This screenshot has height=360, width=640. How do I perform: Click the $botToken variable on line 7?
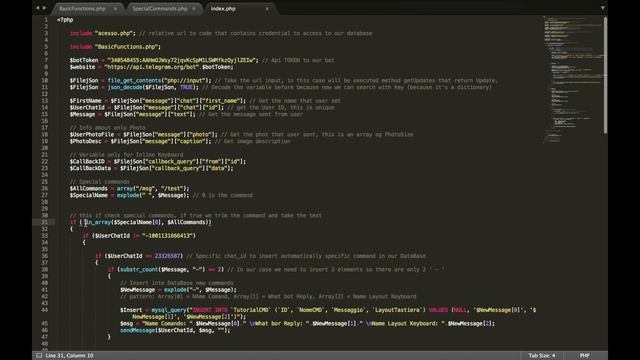tap(84, 60)
